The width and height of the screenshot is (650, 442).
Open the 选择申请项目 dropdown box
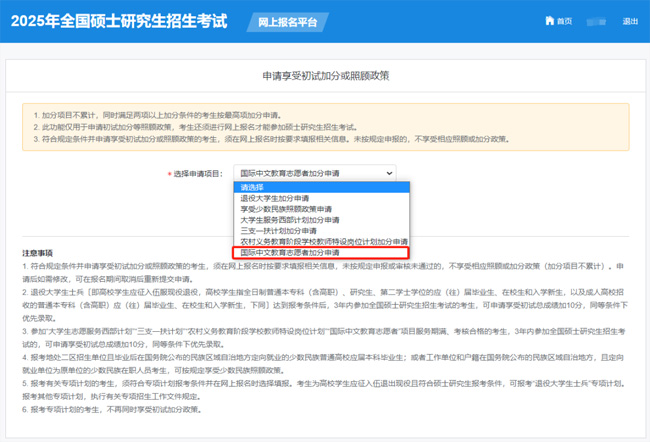(315, 173)
